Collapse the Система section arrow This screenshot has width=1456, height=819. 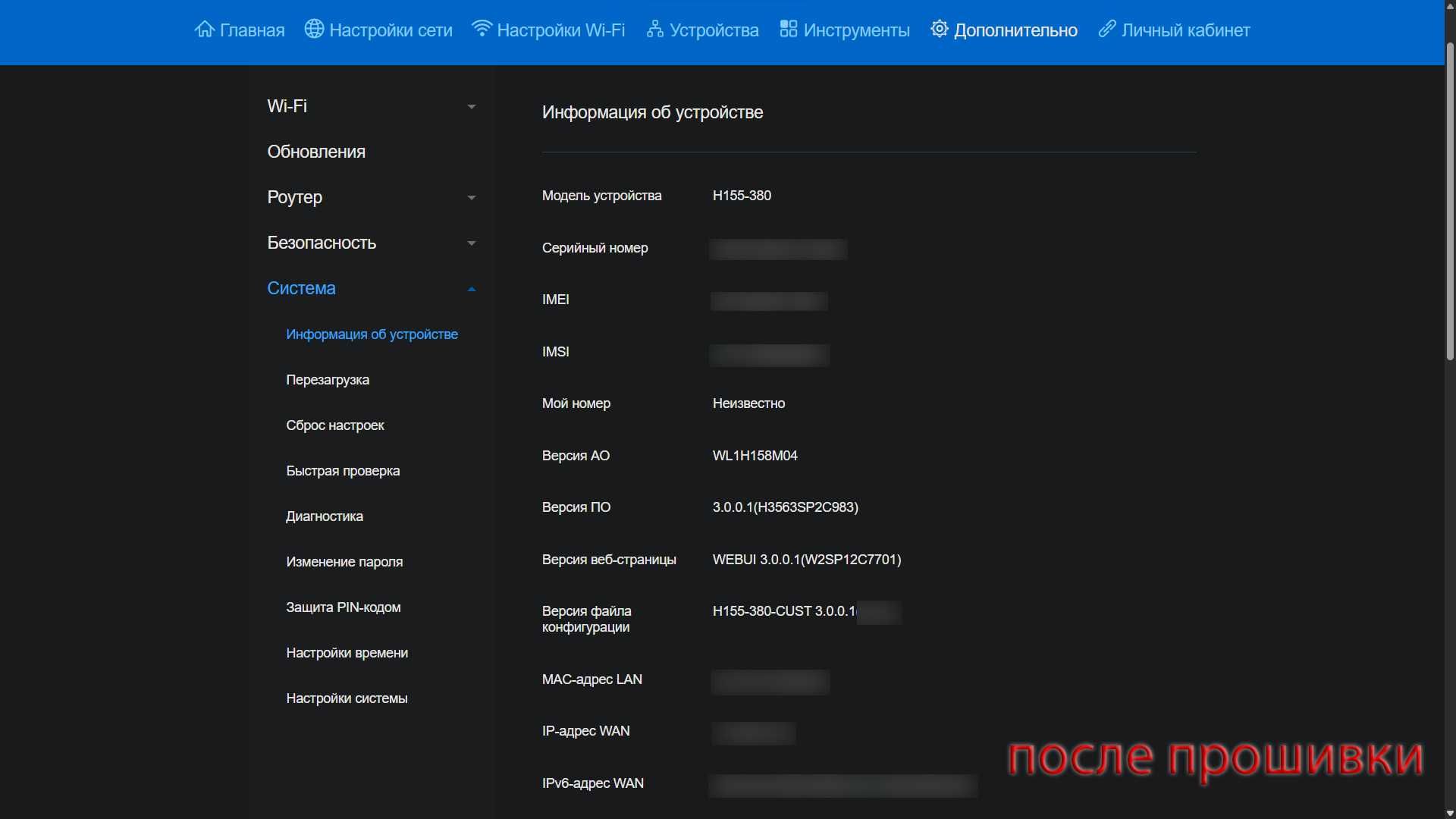(472, 289)
